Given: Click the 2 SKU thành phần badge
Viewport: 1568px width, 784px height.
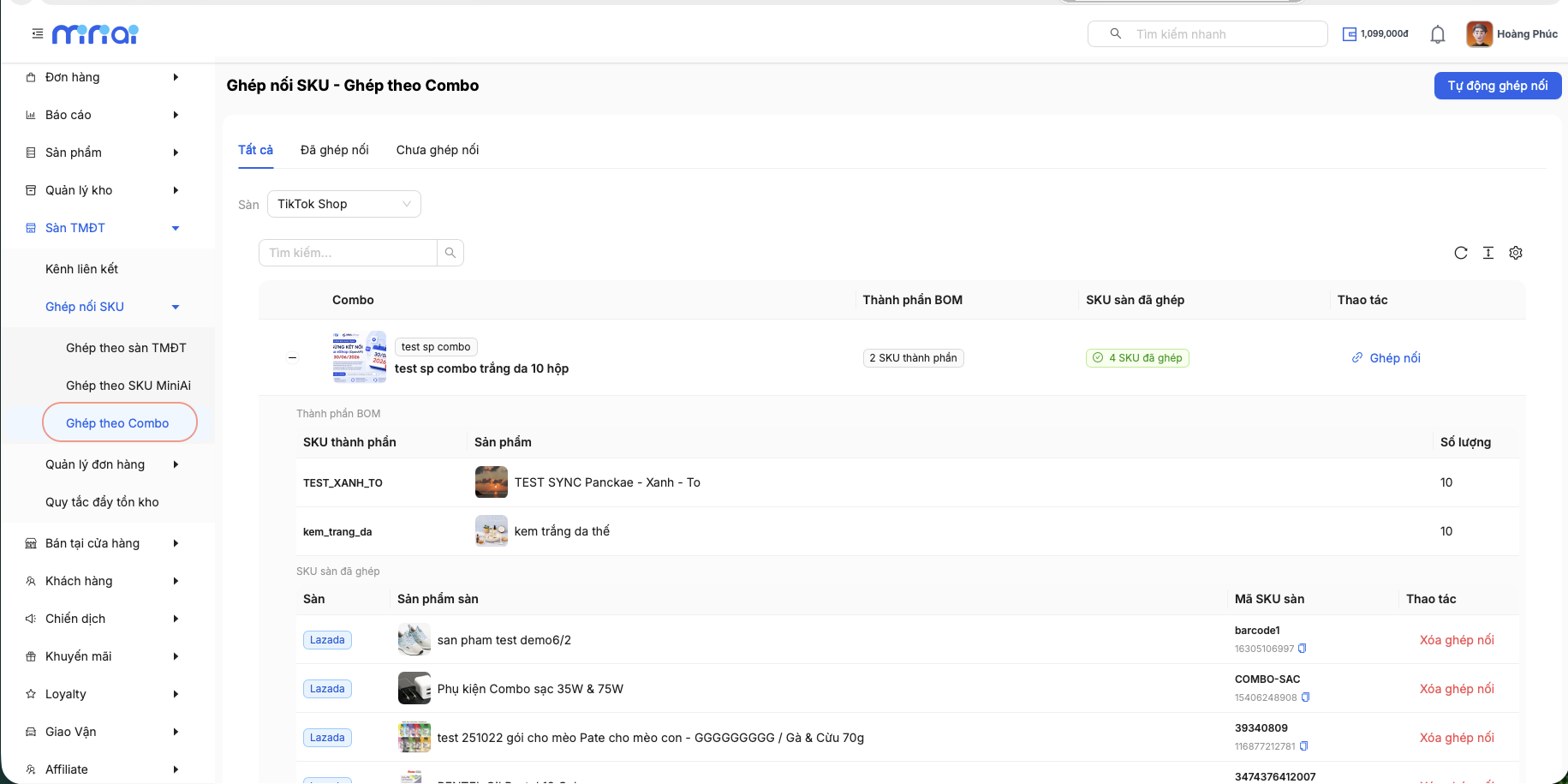Looking at the screenshot, I should [913, 358].
